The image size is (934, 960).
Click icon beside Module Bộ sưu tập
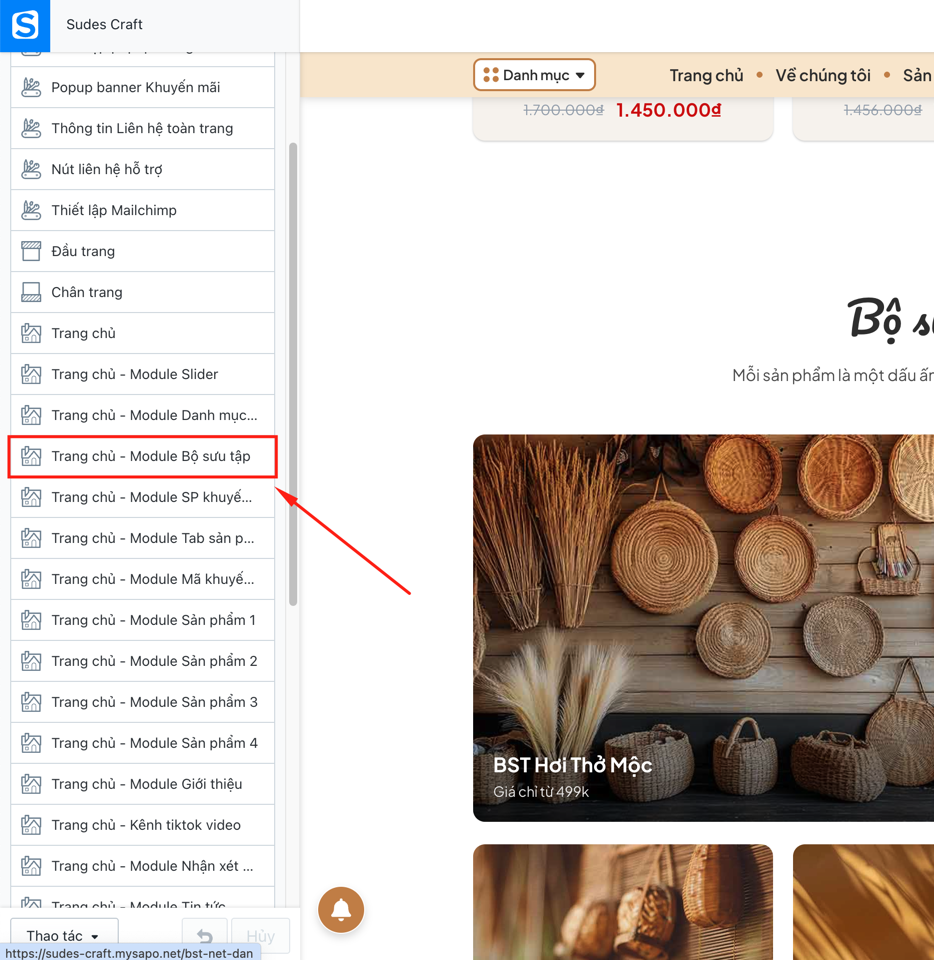point(31,457)
